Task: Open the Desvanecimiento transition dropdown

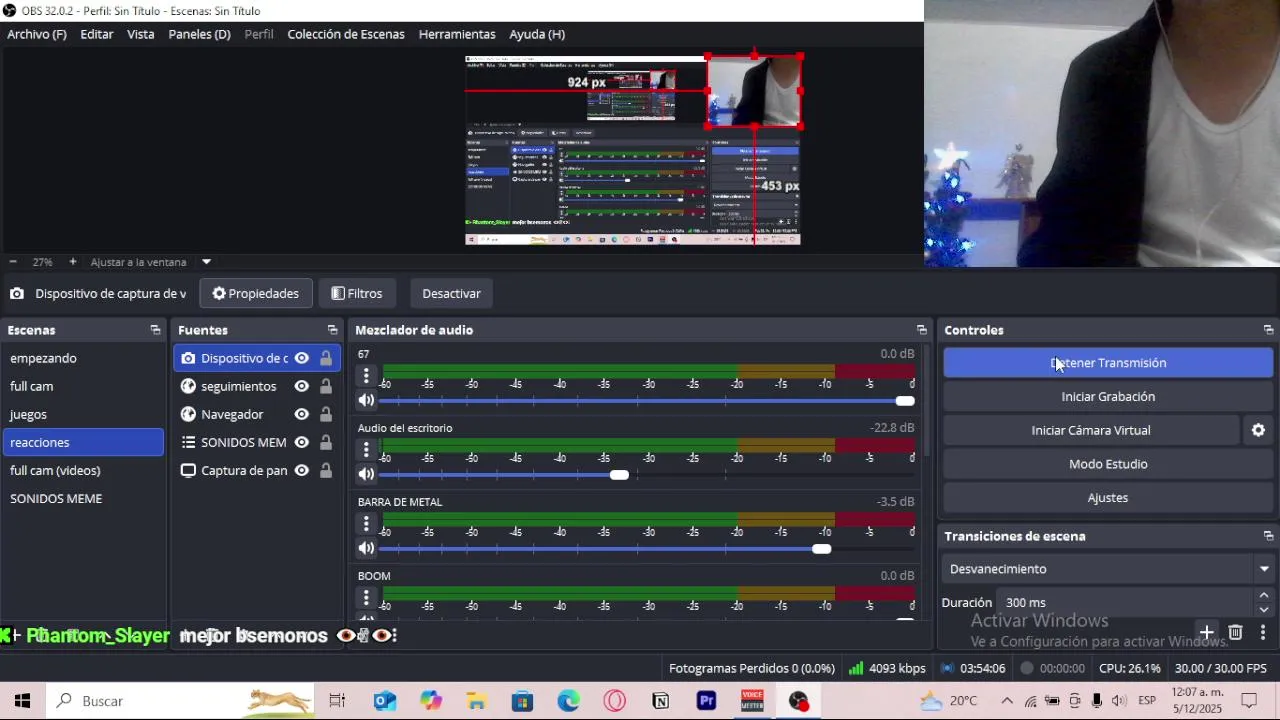Action: tap(1264, 569)
